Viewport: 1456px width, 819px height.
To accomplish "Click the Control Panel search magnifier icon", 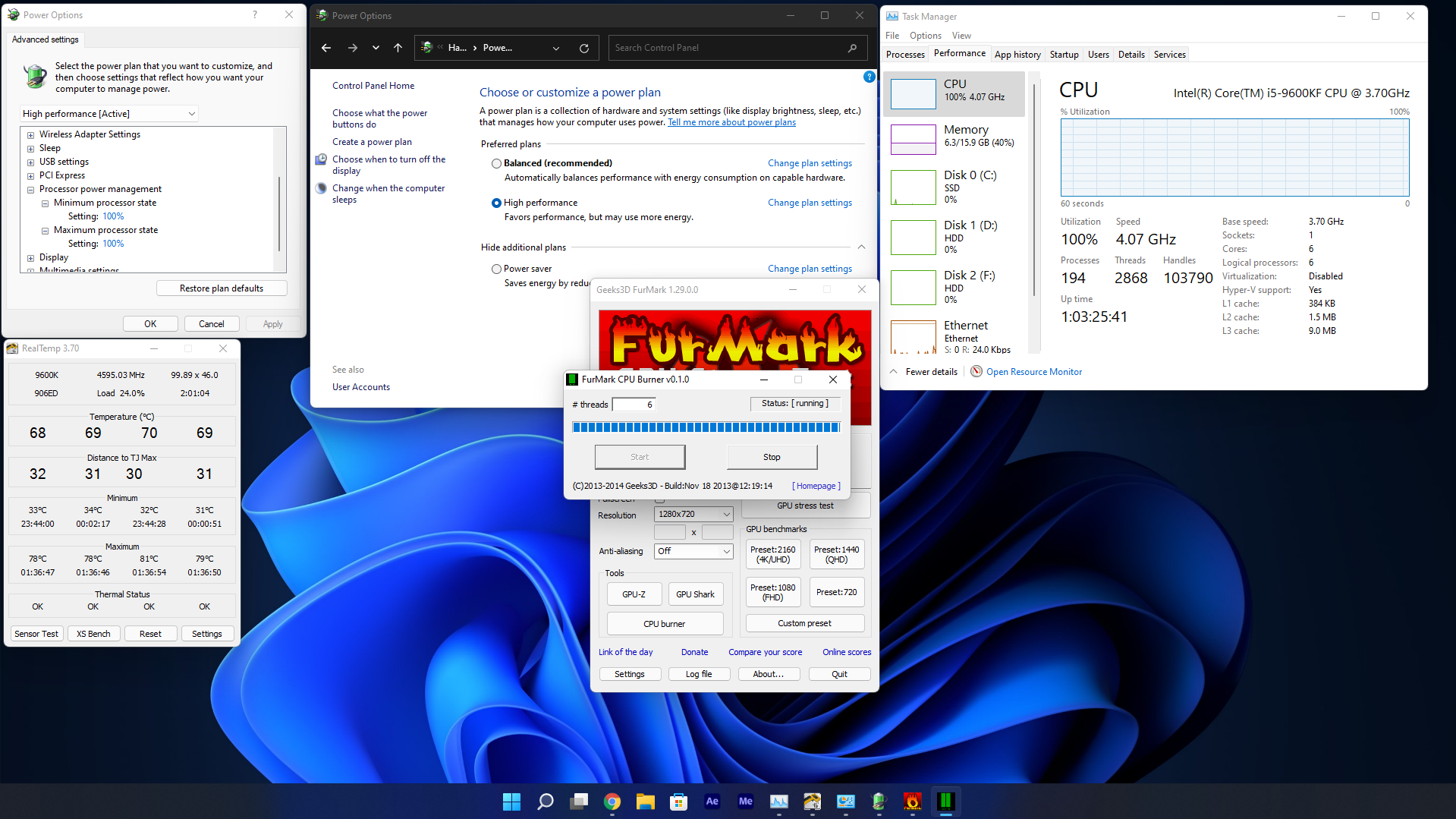I will pos(853,48).
